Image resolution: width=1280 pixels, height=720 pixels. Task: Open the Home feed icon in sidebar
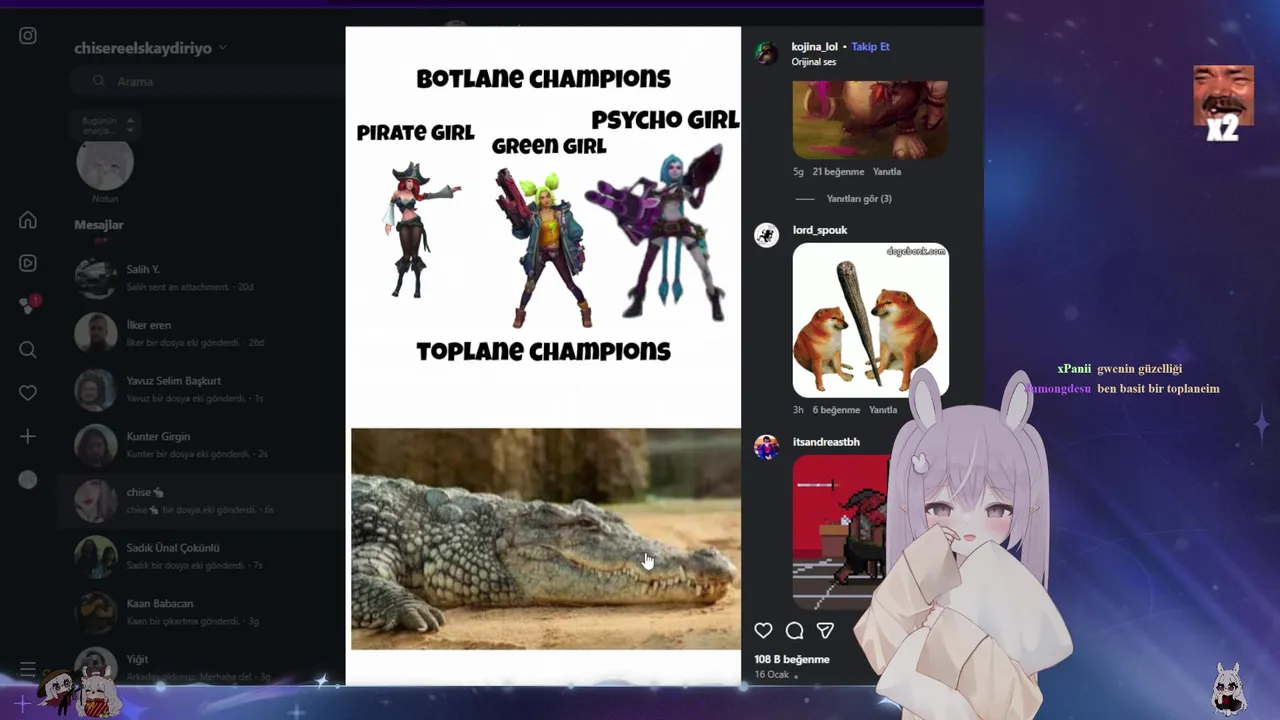[28, 220]
